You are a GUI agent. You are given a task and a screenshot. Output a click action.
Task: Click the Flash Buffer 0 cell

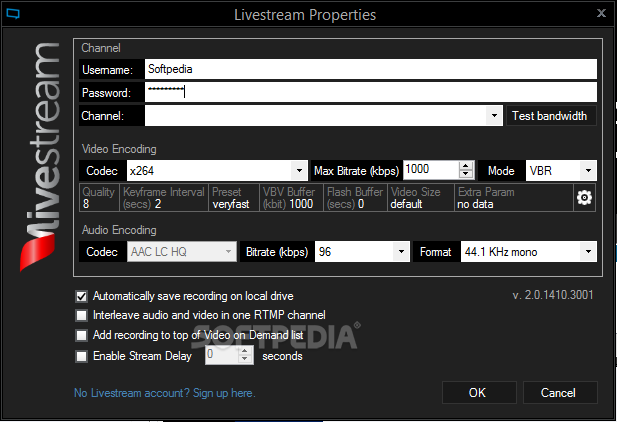(x=356, y=198)
